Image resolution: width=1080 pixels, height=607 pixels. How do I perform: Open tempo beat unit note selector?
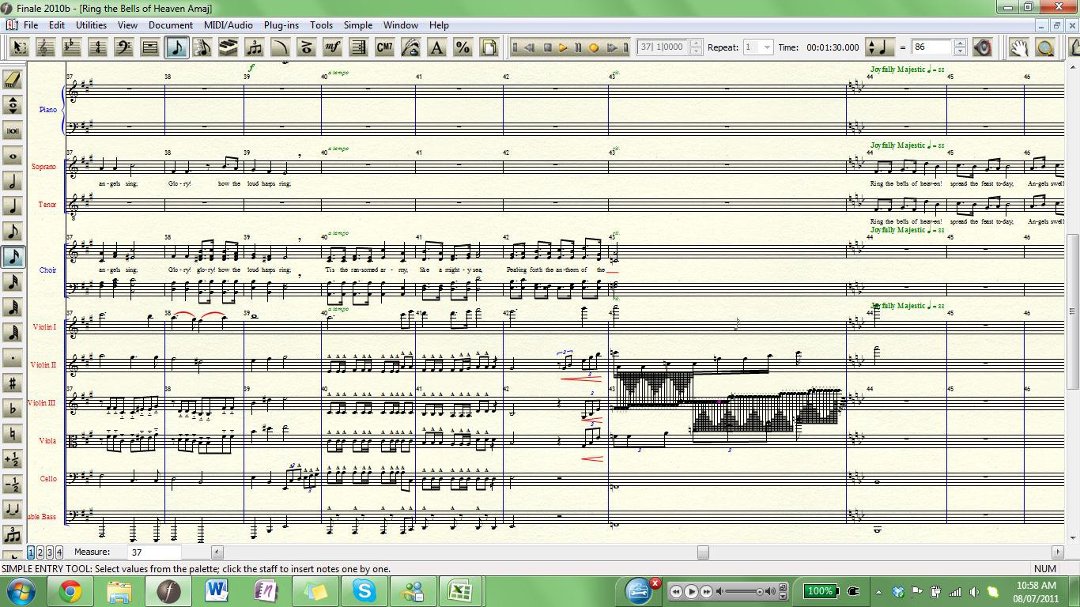pos(878,48)
